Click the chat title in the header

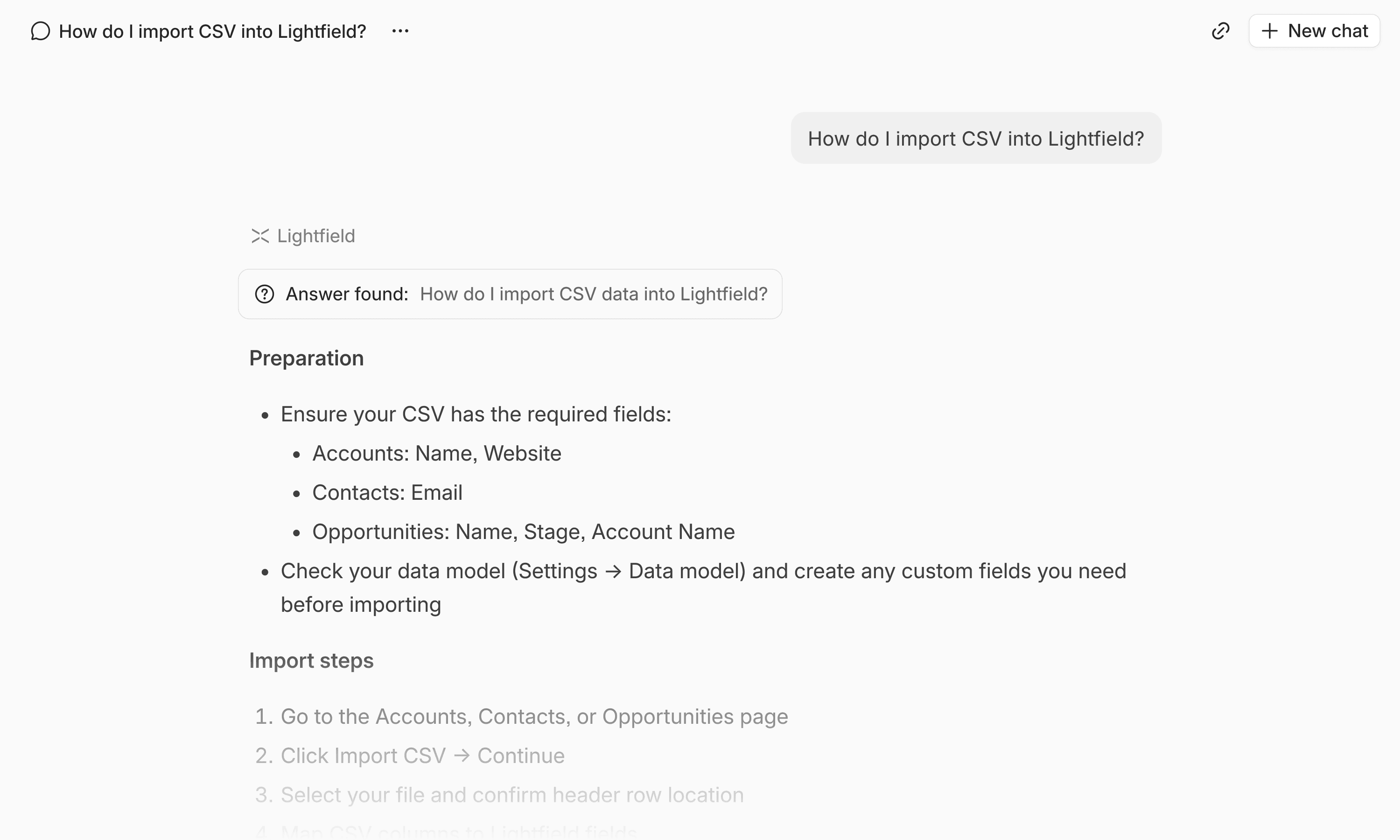coord(212,32)
